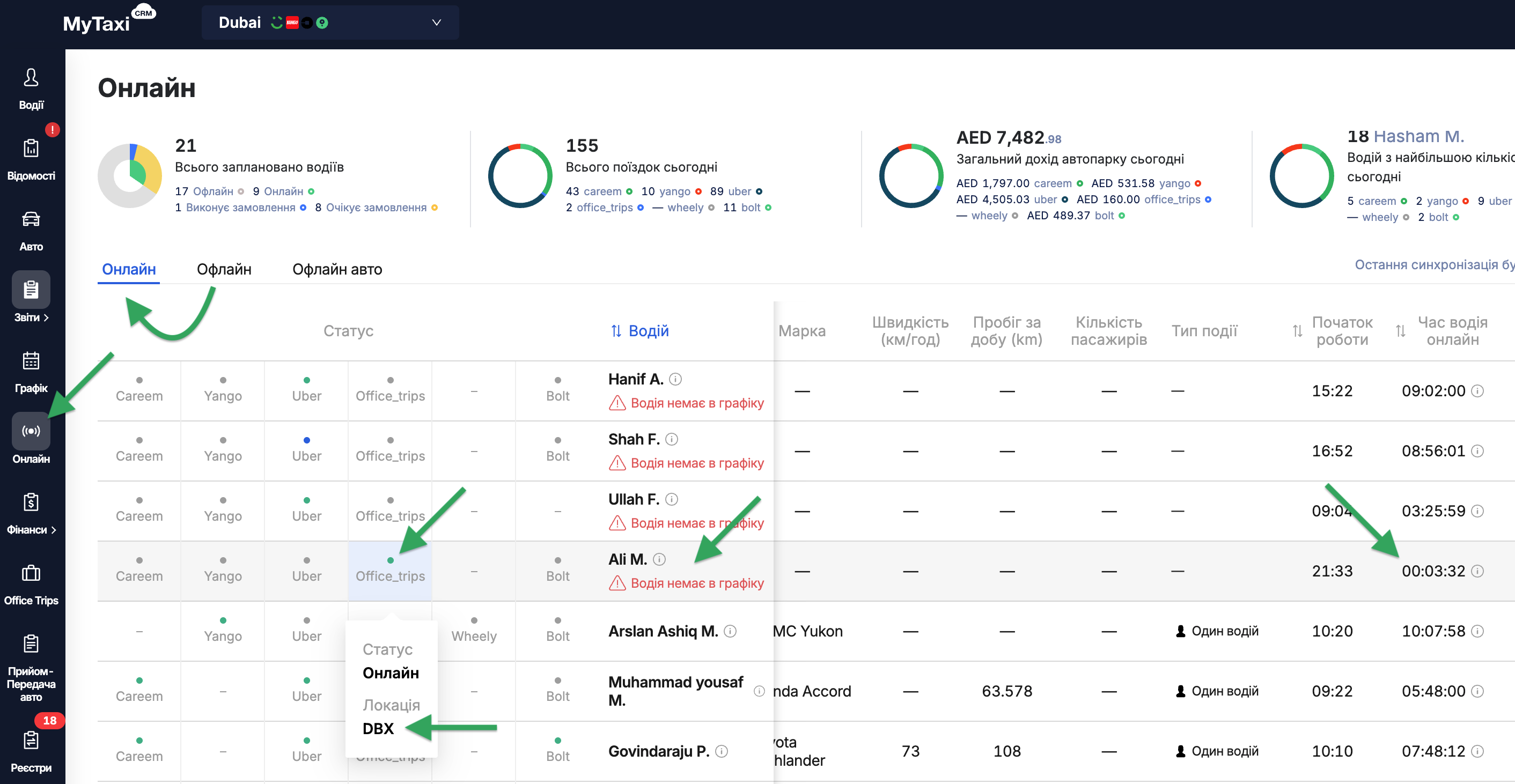Click Yango status cell in Arslan Ashiq M. row
This screenshot has width=1515, height=784.
(223, 630)
